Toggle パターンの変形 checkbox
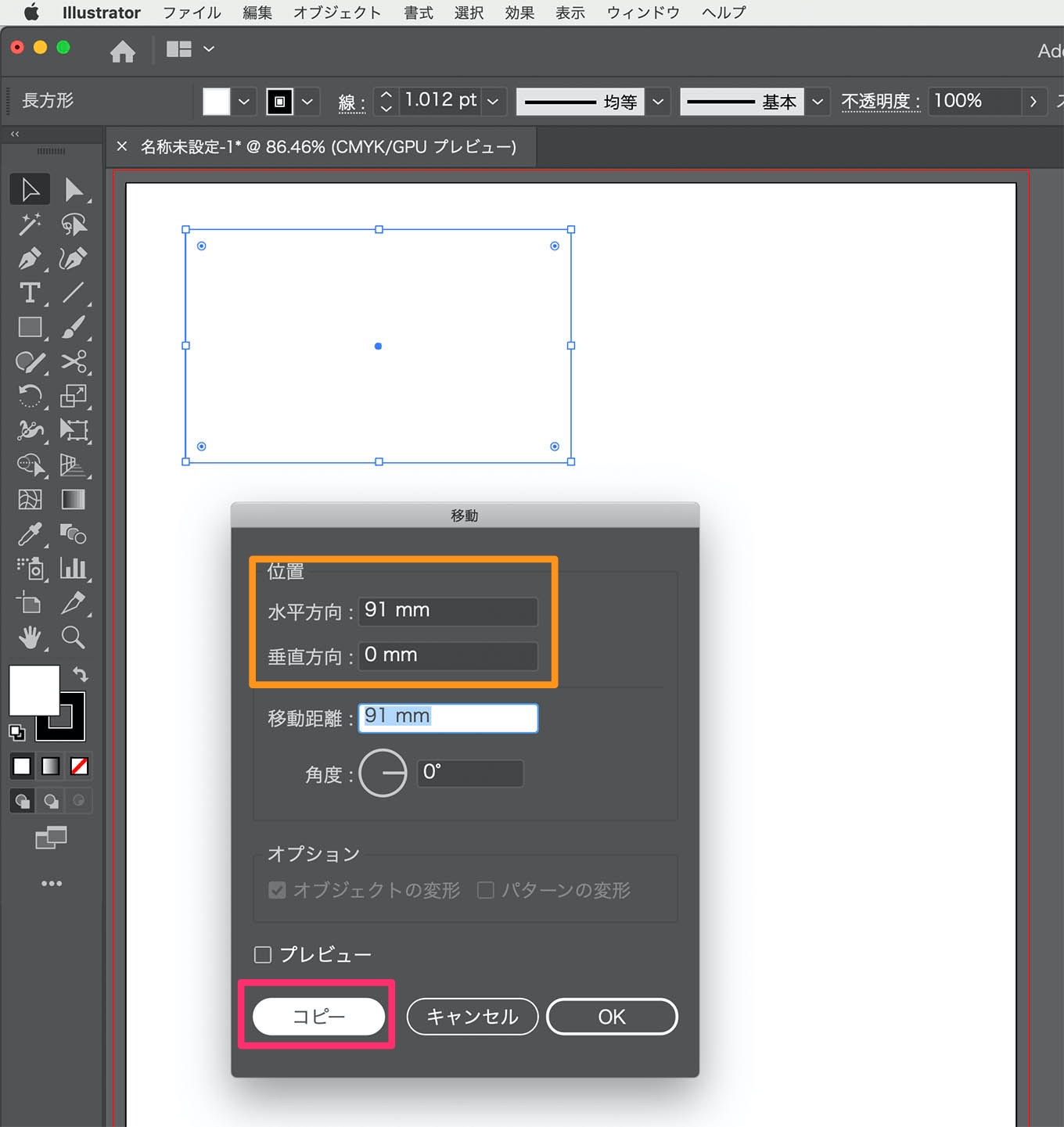1064x1127 pixels. click(485, 890)
